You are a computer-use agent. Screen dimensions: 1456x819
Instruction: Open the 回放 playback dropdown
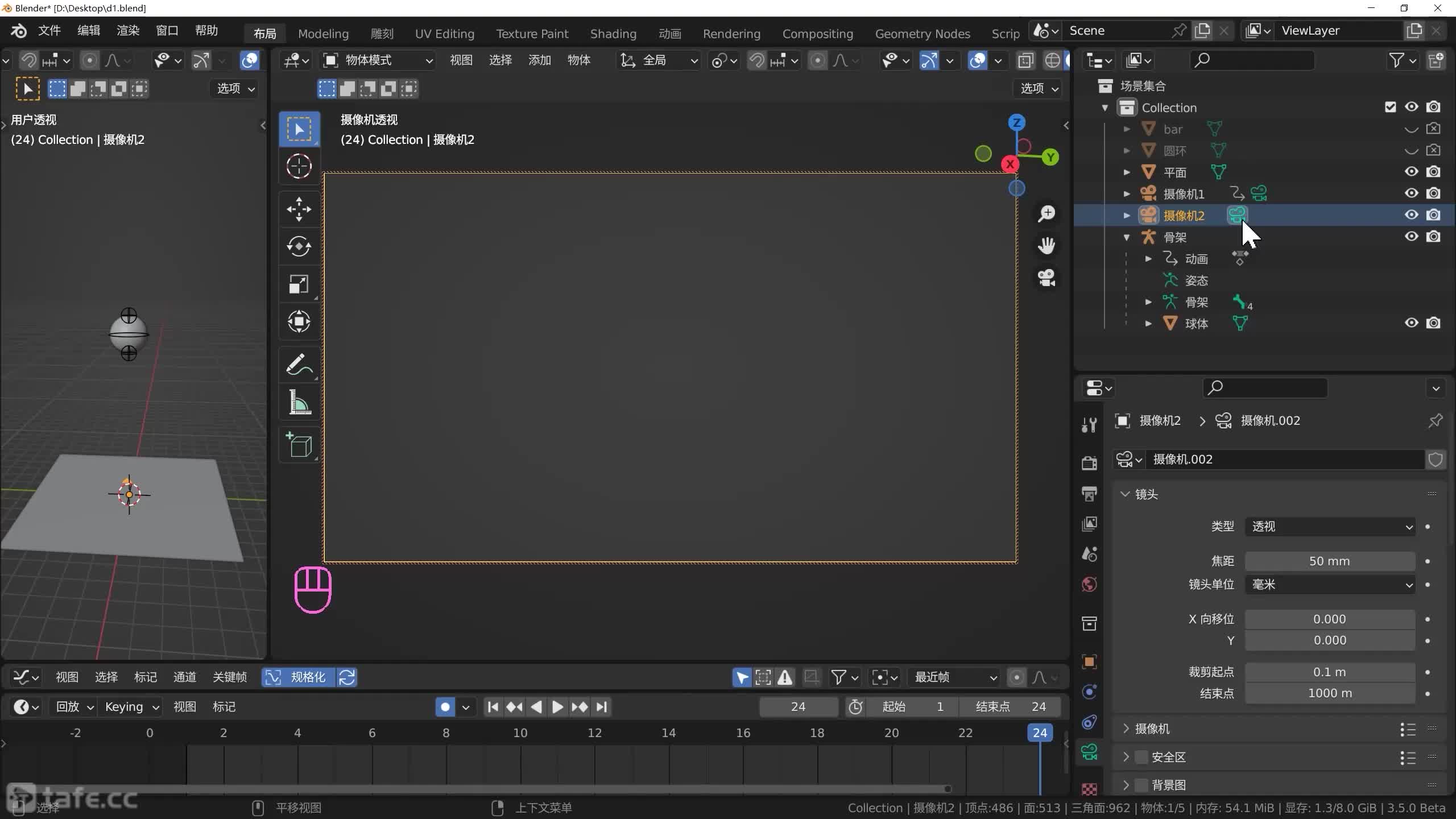[x=73, y=707]
